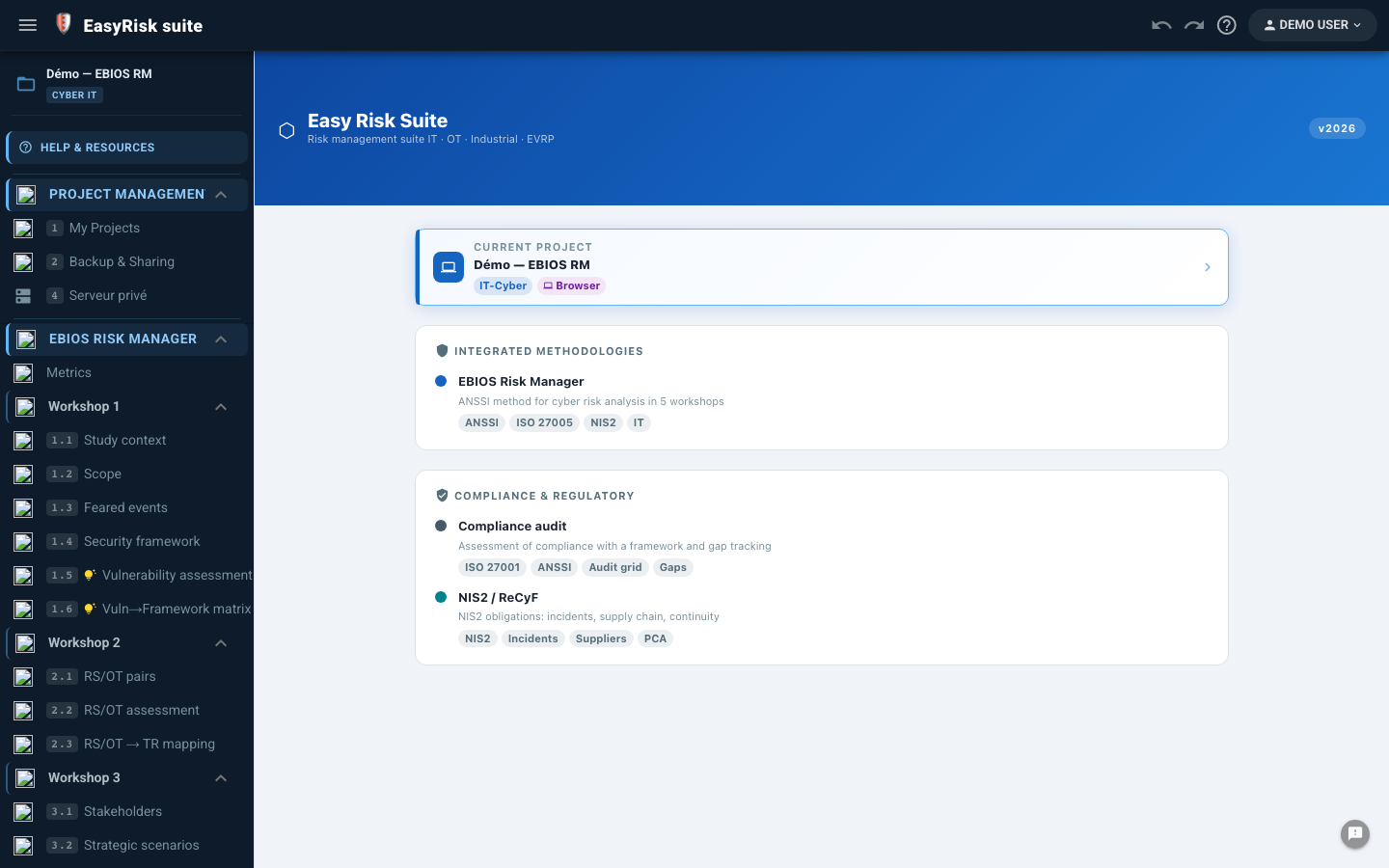Click the Incidents tag
Screen dimensions: 1389x868
tap(532, 638)
